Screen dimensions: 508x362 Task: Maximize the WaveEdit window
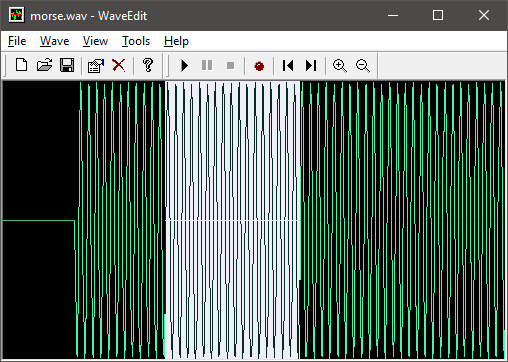(x=438, y=15)
